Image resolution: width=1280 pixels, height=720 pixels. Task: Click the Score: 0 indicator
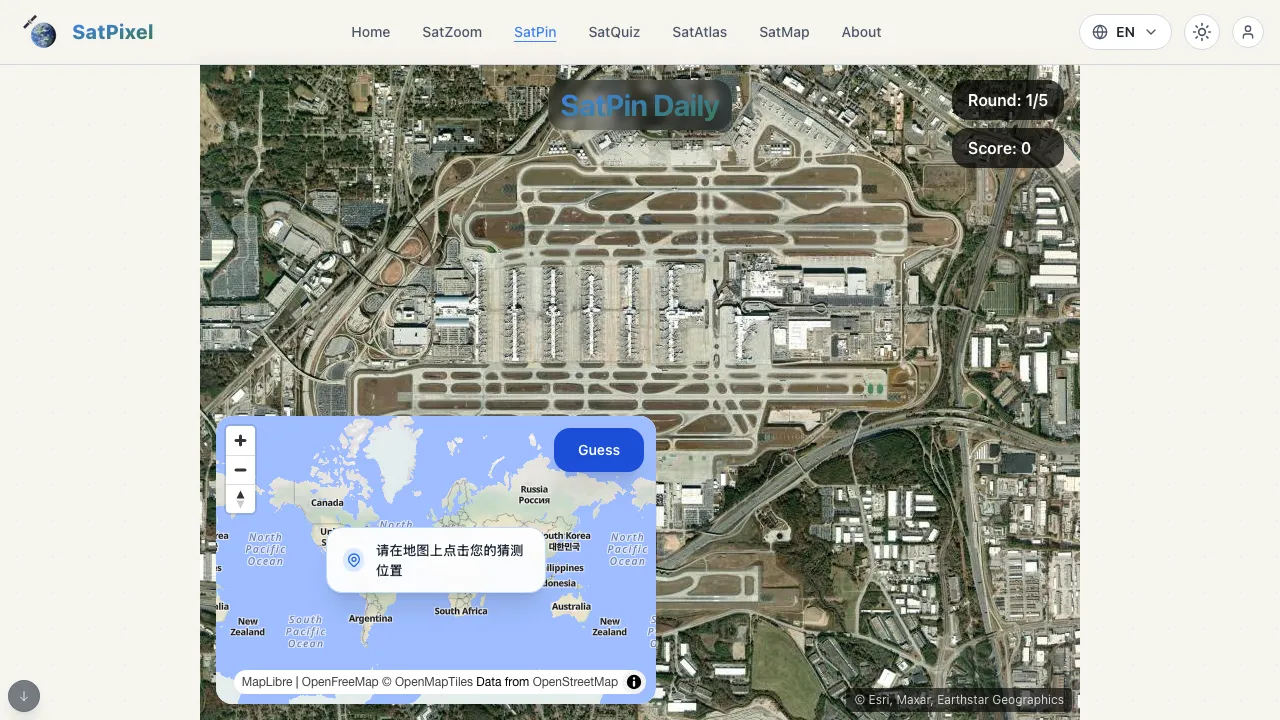1008,148
